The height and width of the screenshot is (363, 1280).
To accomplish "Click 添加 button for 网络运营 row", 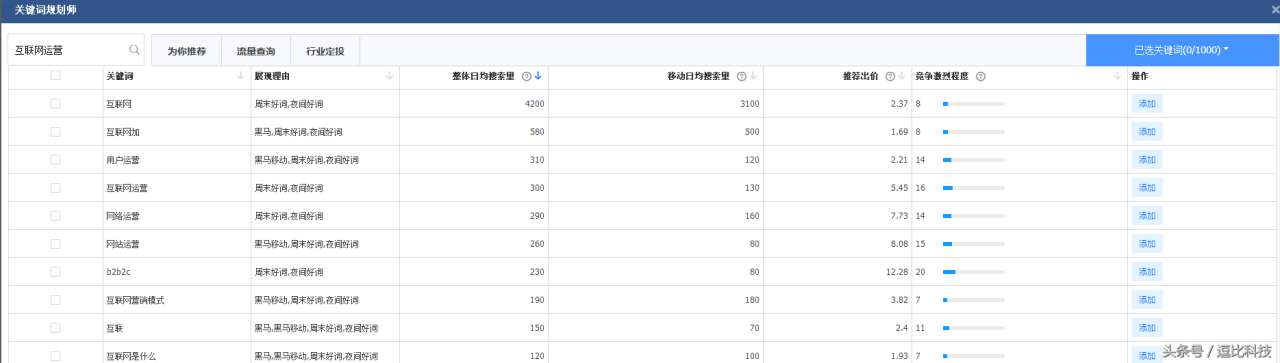I will pos(1147,215).
